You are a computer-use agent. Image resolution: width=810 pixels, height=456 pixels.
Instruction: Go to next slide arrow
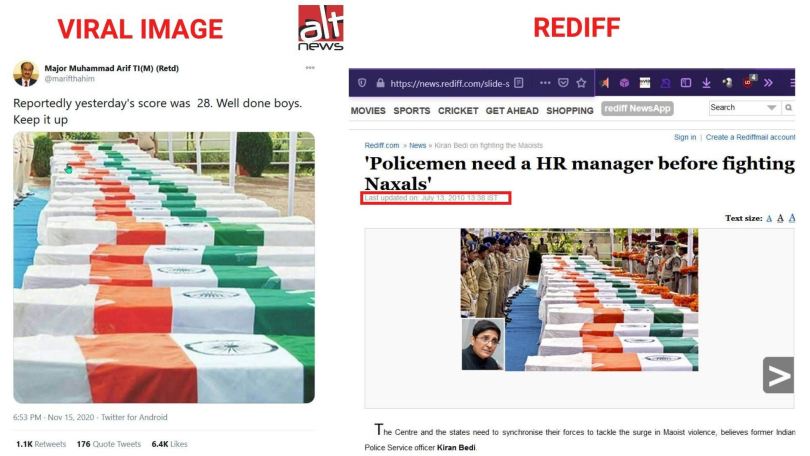pyautogui.click(x=778, y=375)
